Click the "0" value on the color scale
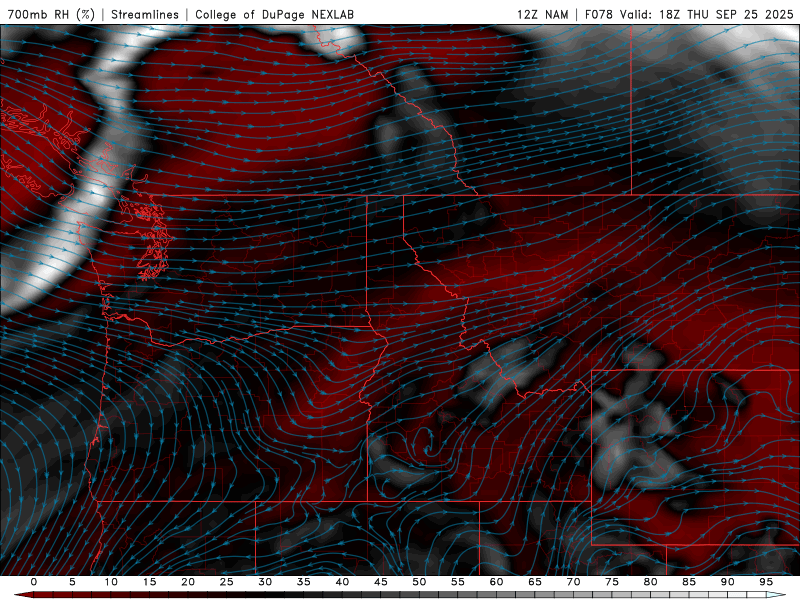Image resolution: width=800 pixels, height=600 pixels. point(34,582)
